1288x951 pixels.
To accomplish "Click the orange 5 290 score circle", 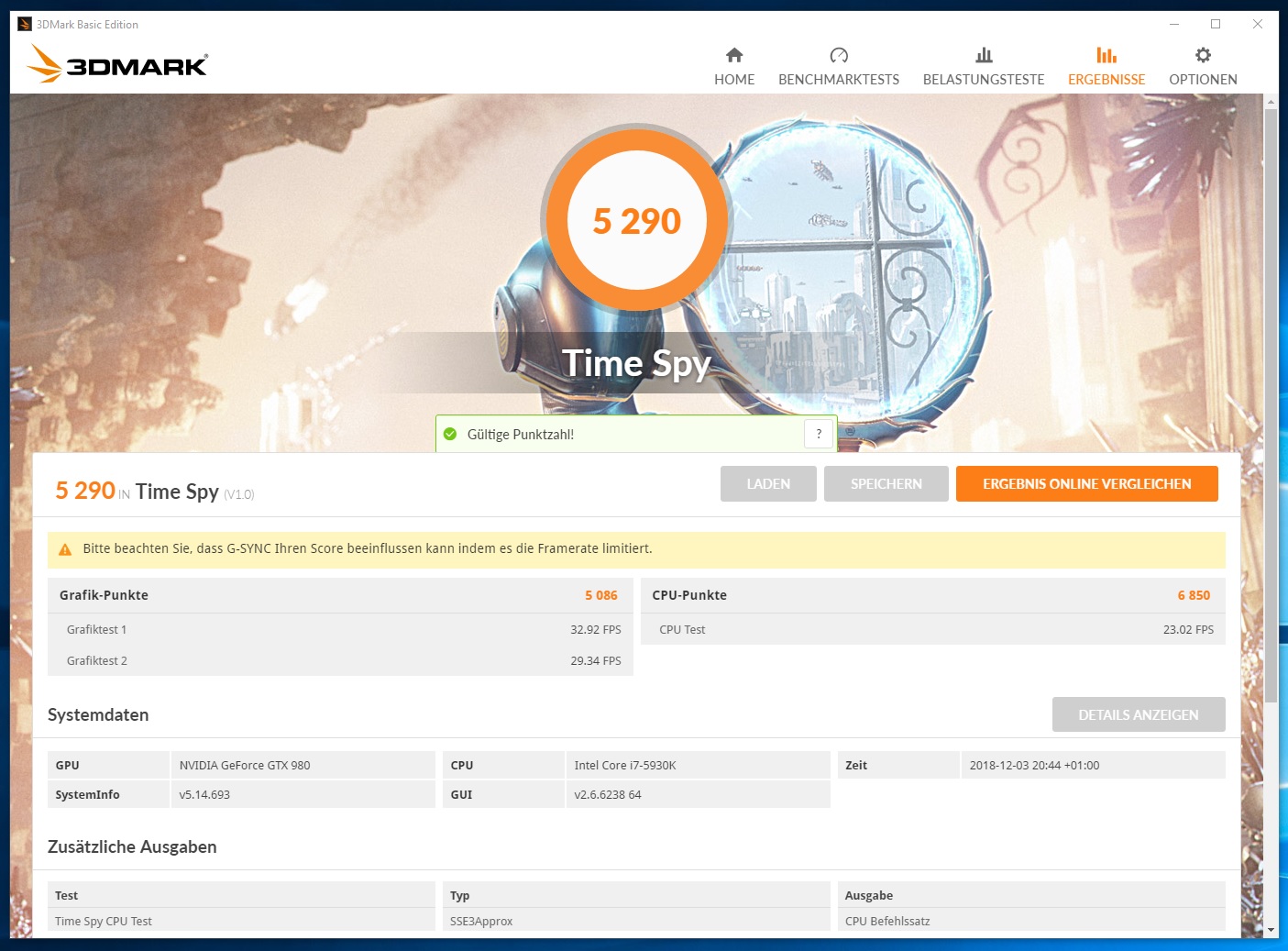I will [637, 221].
